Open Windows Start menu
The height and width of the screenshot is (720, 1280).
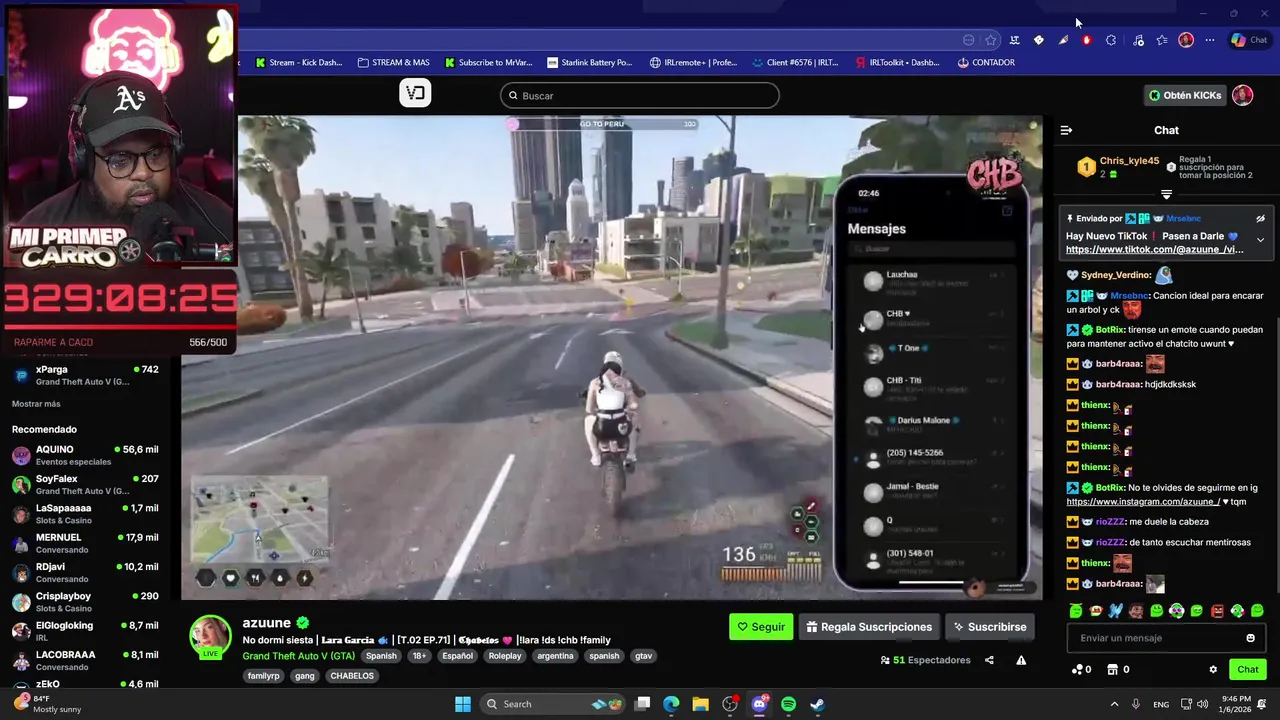coord(463,704)
